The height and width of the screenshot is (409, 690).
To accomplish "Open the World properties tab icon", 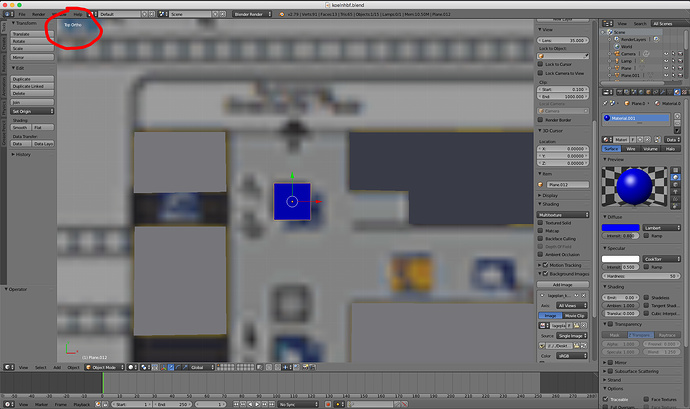I will point(641,92).
